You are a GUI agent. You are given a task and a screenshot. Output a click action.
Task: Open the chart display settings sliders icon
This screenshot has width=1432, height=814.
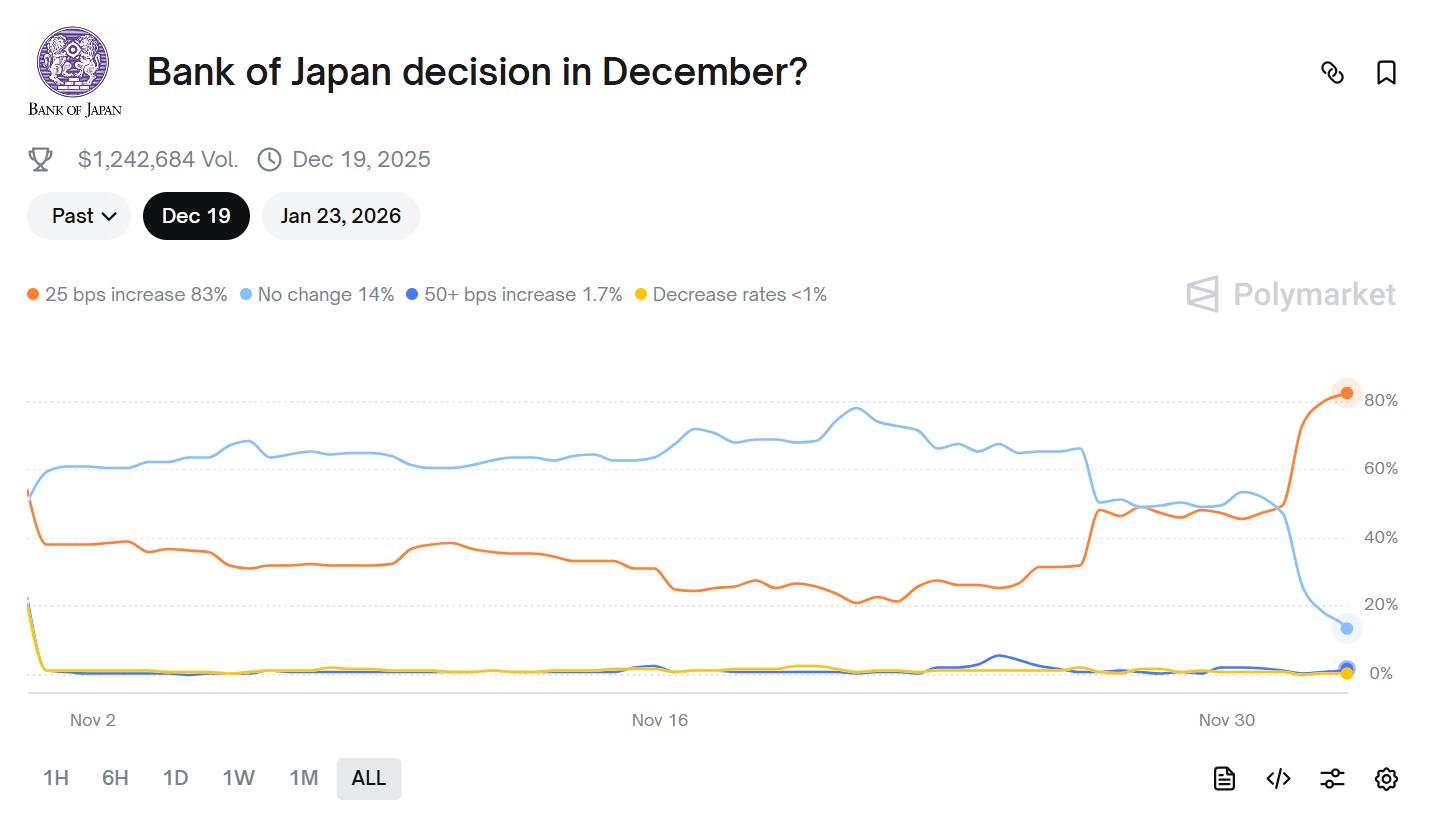pos(1332,778)
